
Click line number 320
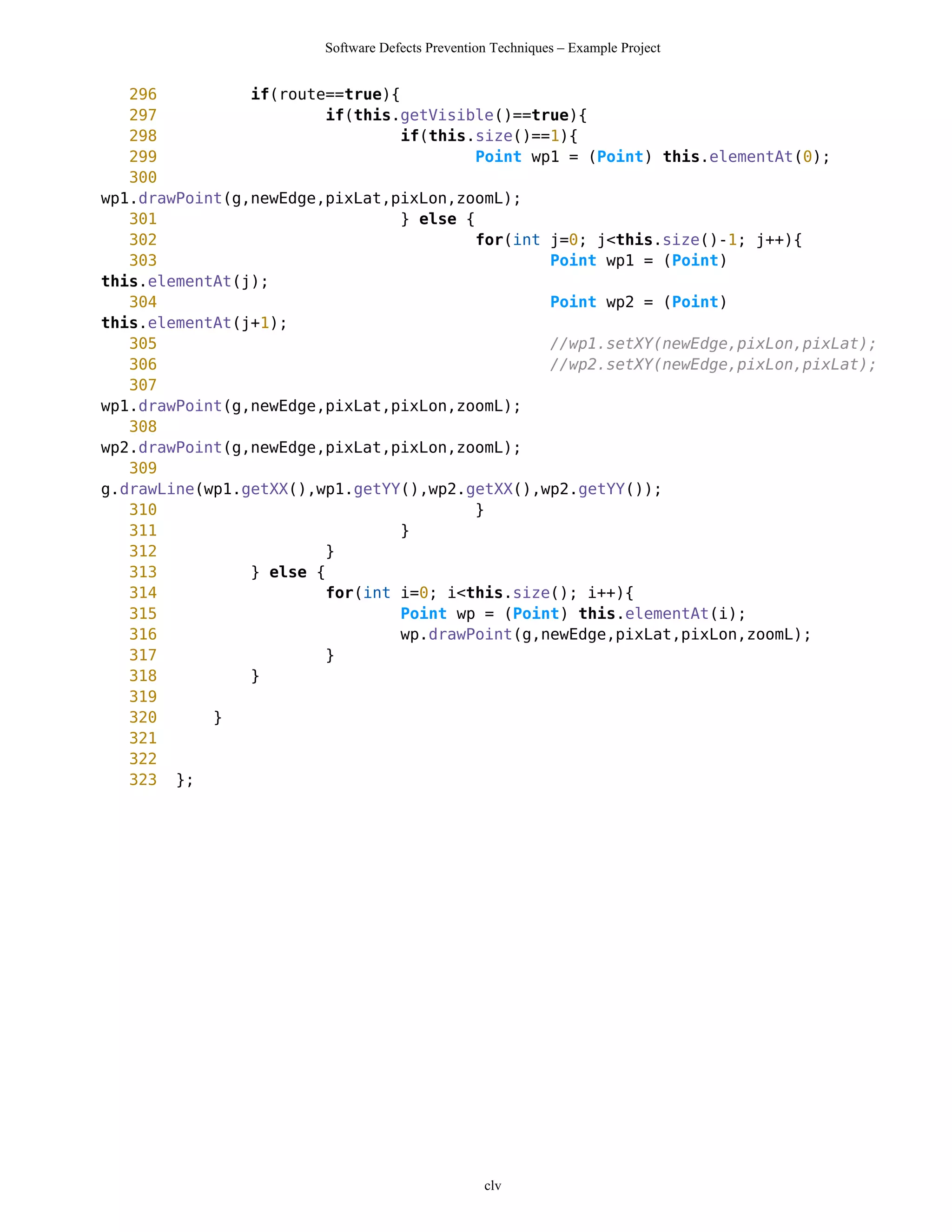(143, 717)
